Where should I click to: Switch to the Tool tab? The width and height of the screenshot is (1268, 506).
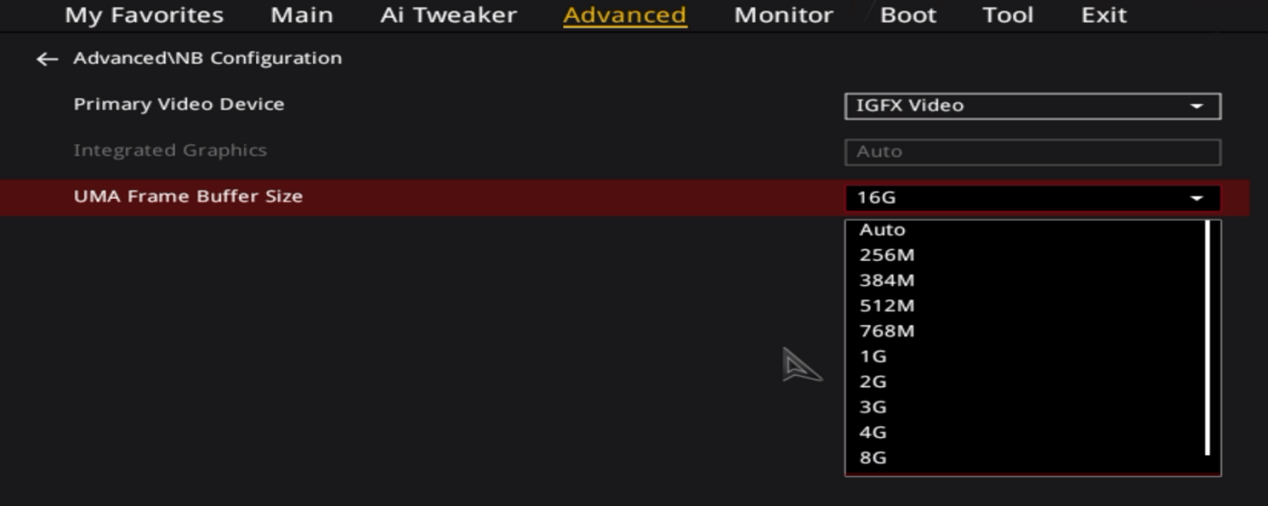1007,15
